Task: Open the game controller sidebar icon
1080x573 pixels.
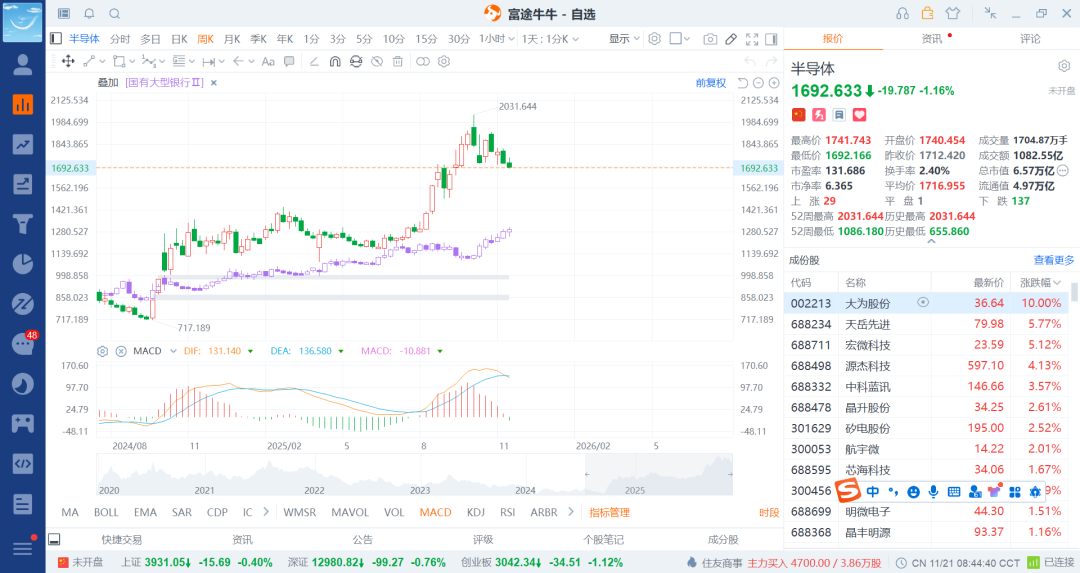Action: point(23,423)
